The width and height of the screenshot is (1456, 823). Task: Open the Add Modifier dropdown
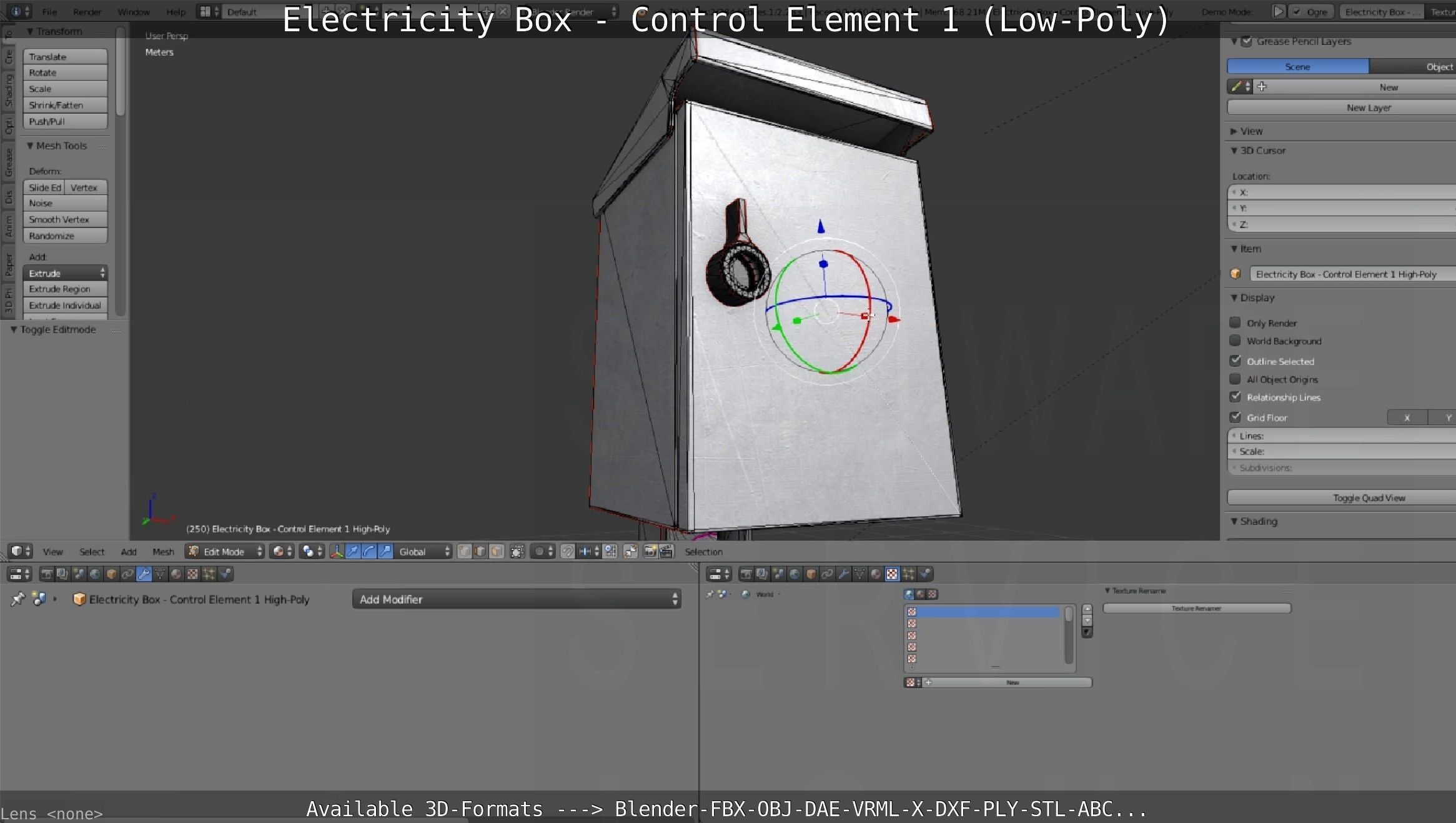517,599
